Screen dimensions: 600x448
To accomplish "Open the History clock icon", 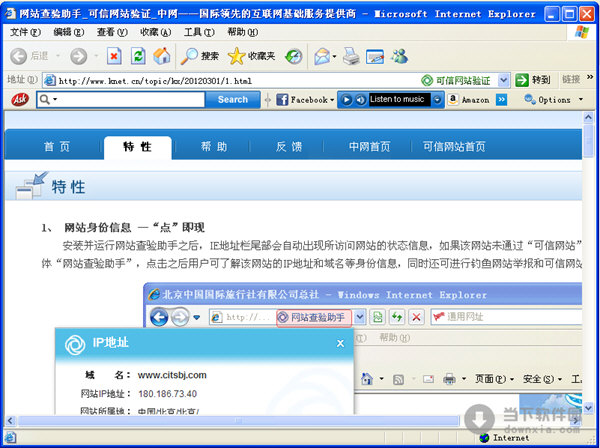I will coord(293,57).
